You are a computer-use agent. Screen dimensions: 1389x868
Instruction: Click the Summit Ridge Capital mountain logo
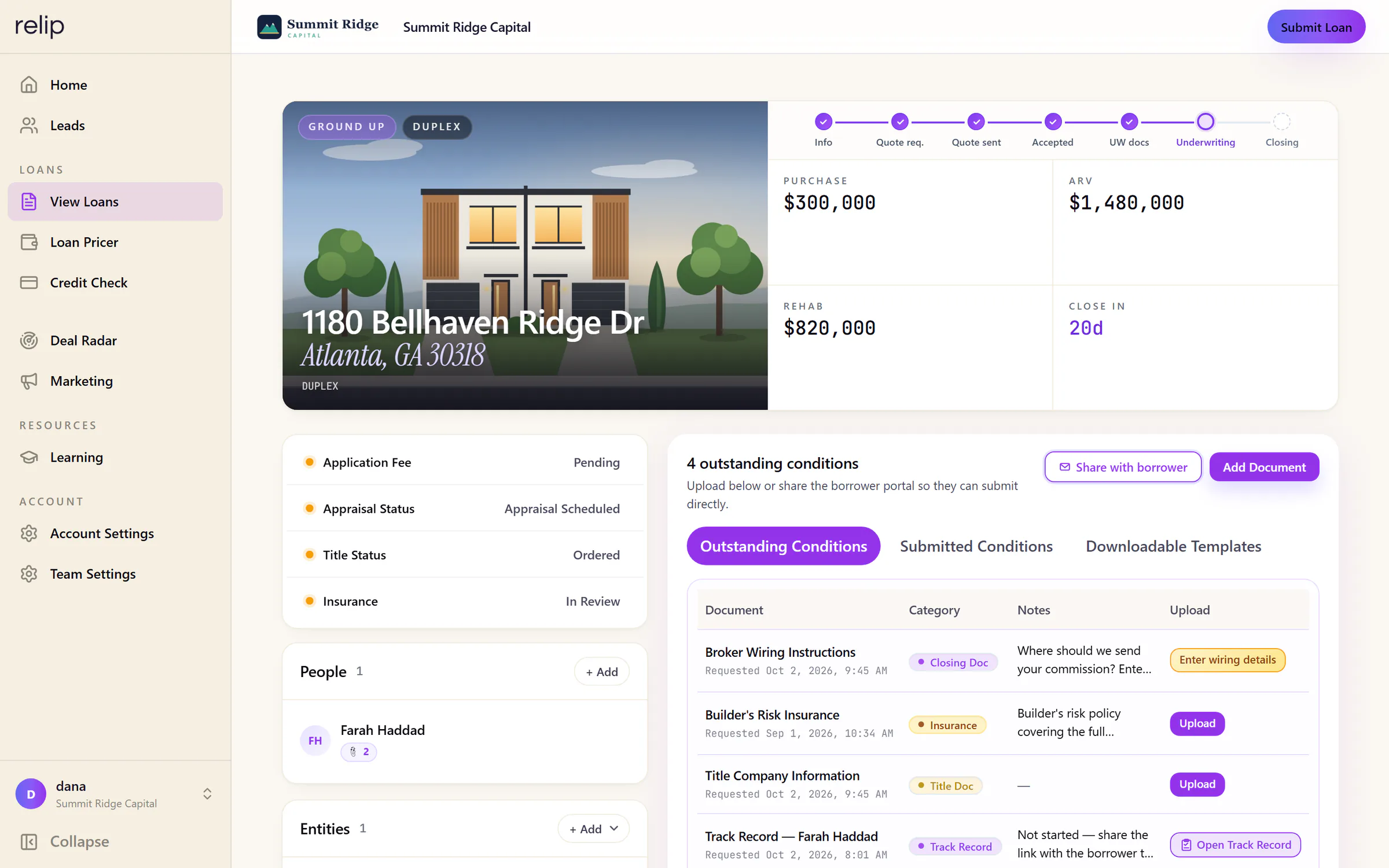click(x=269, y=27)
